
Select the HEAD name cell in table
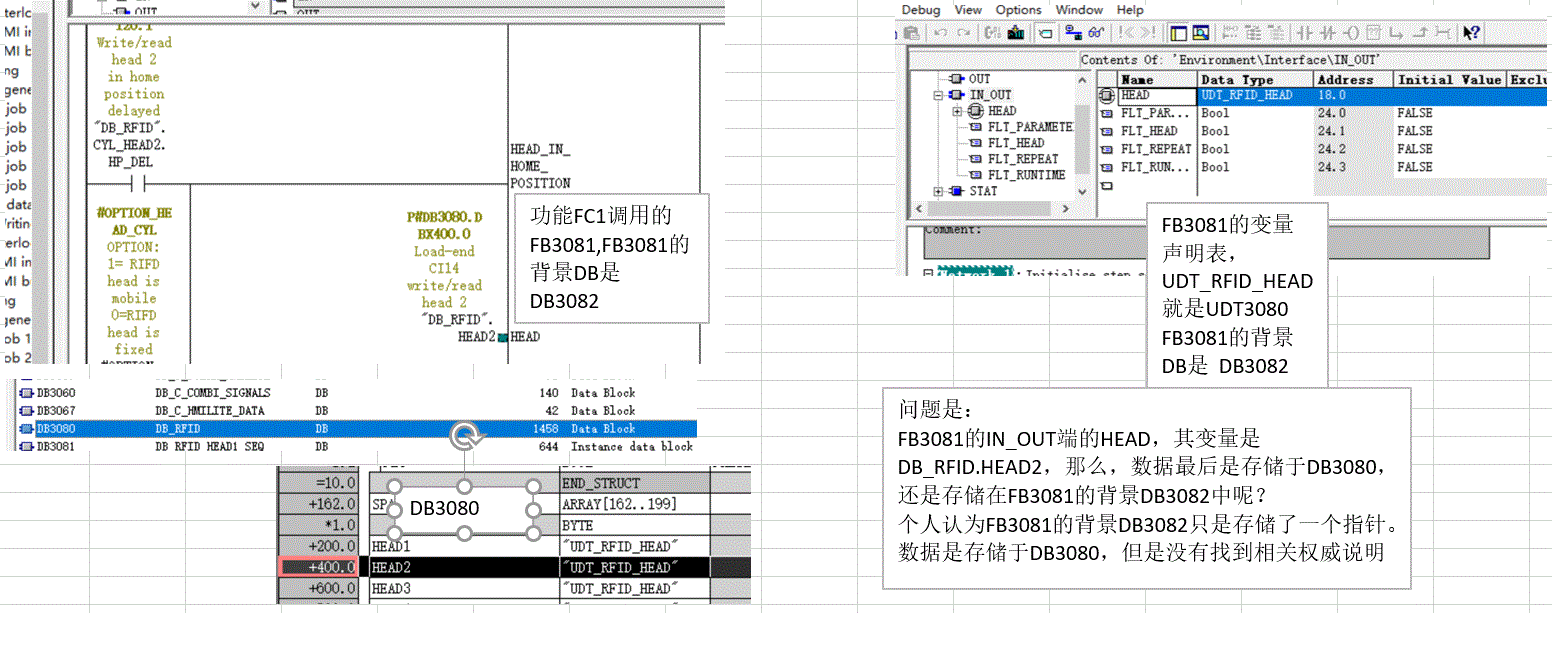coord(1157,96)
